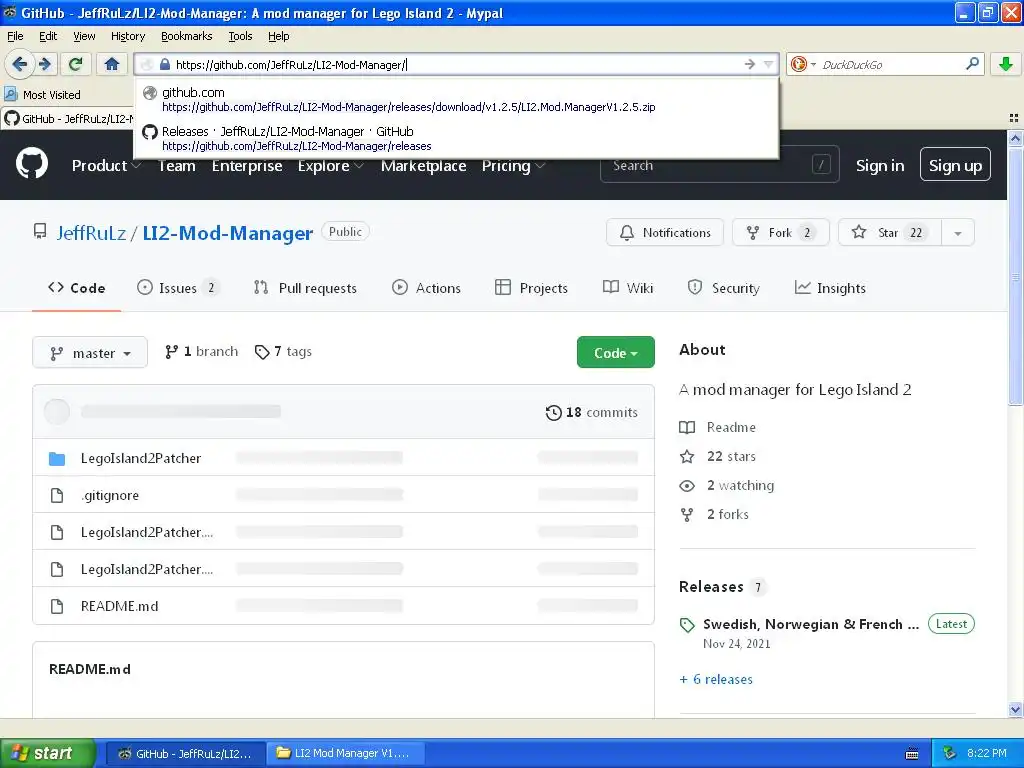Fork the repository with the Fork button

[x=780, y=232]
